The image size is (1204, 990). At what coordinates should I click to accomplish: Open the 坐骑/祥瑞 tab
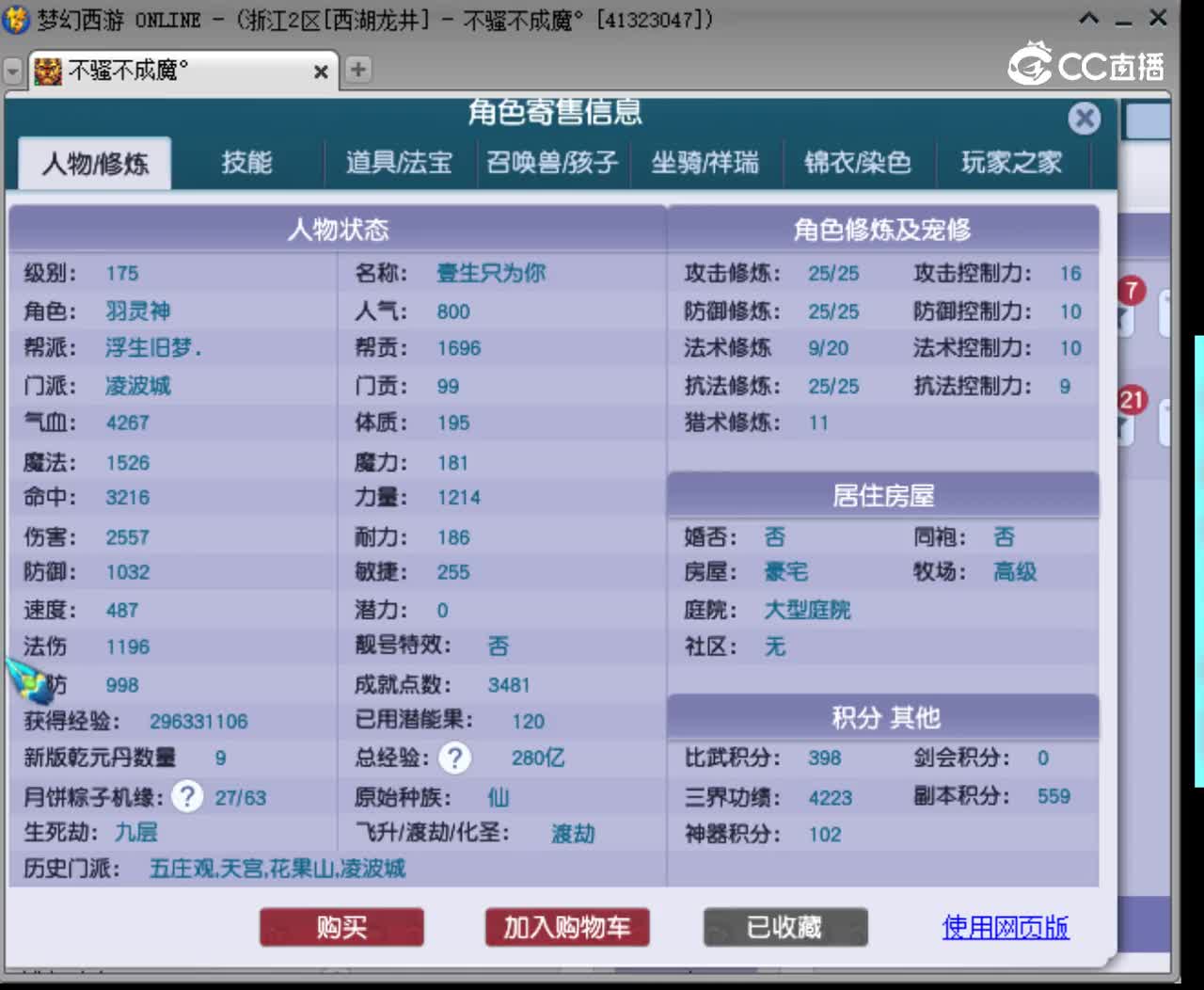tap(705, 163)
